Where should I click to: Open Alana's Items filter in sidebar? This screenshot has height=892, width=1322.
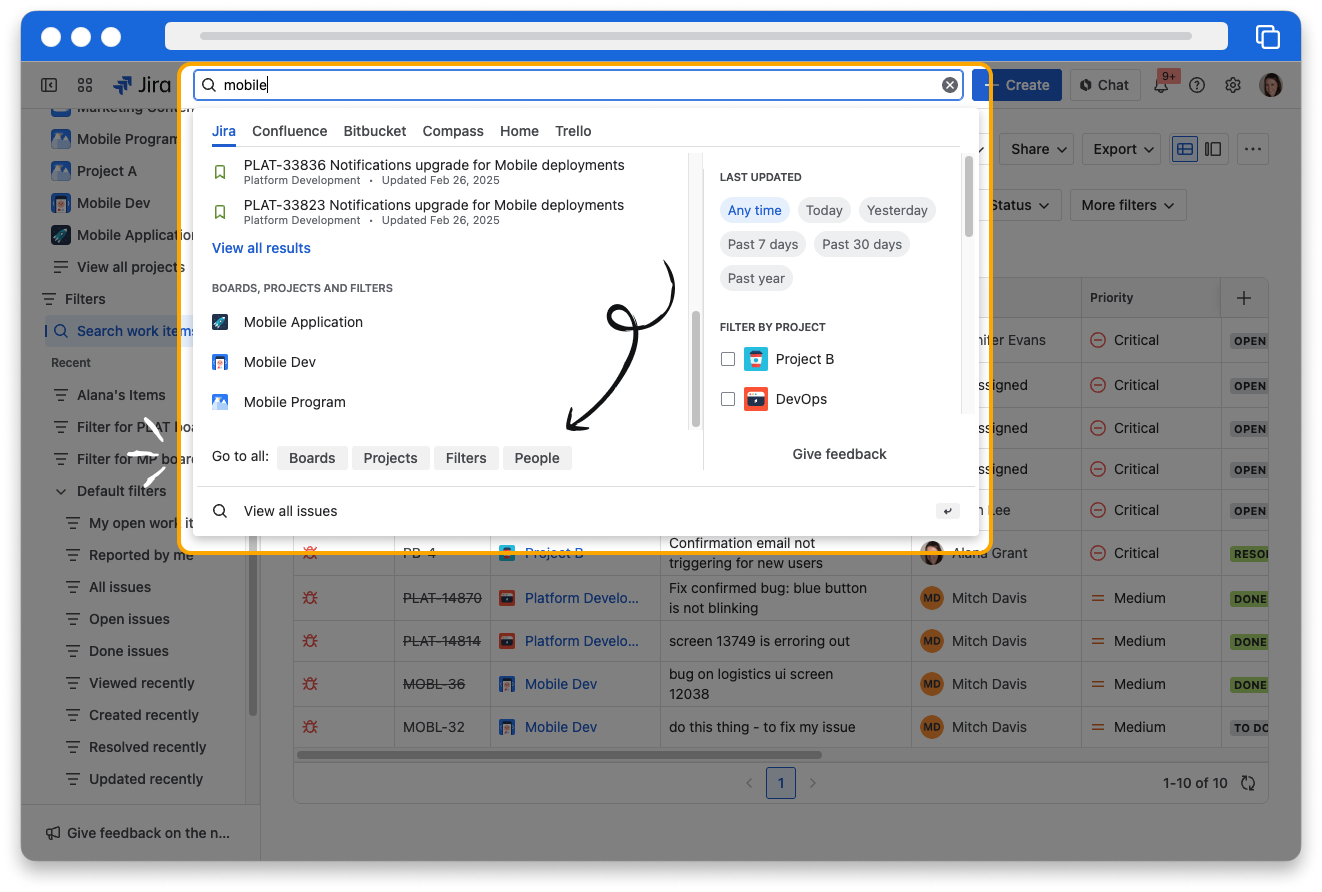coord(121,395)
